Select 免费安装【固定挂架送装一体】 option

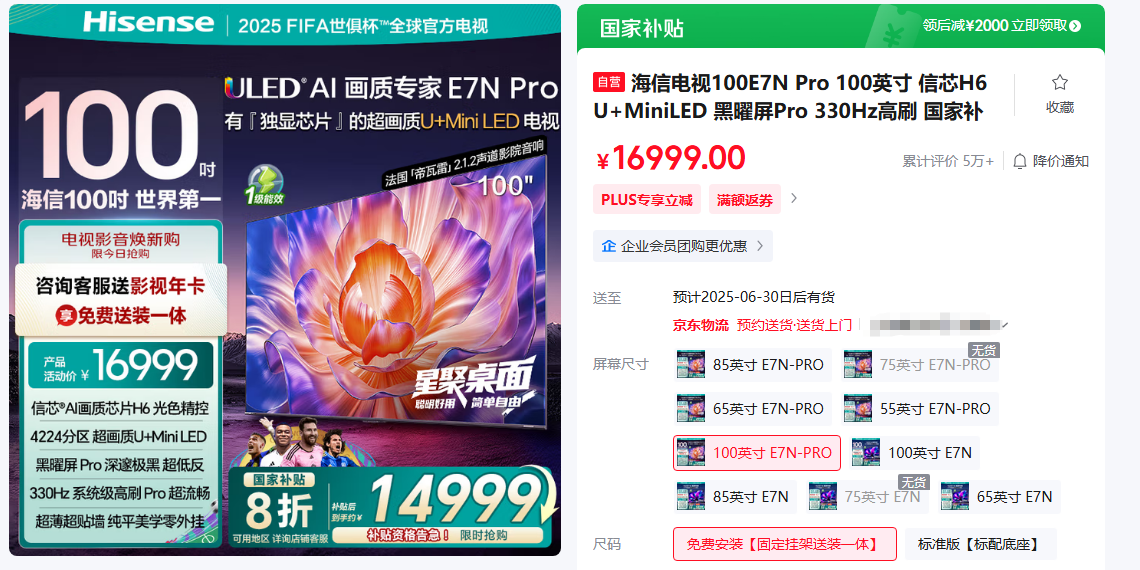point(784,544)
